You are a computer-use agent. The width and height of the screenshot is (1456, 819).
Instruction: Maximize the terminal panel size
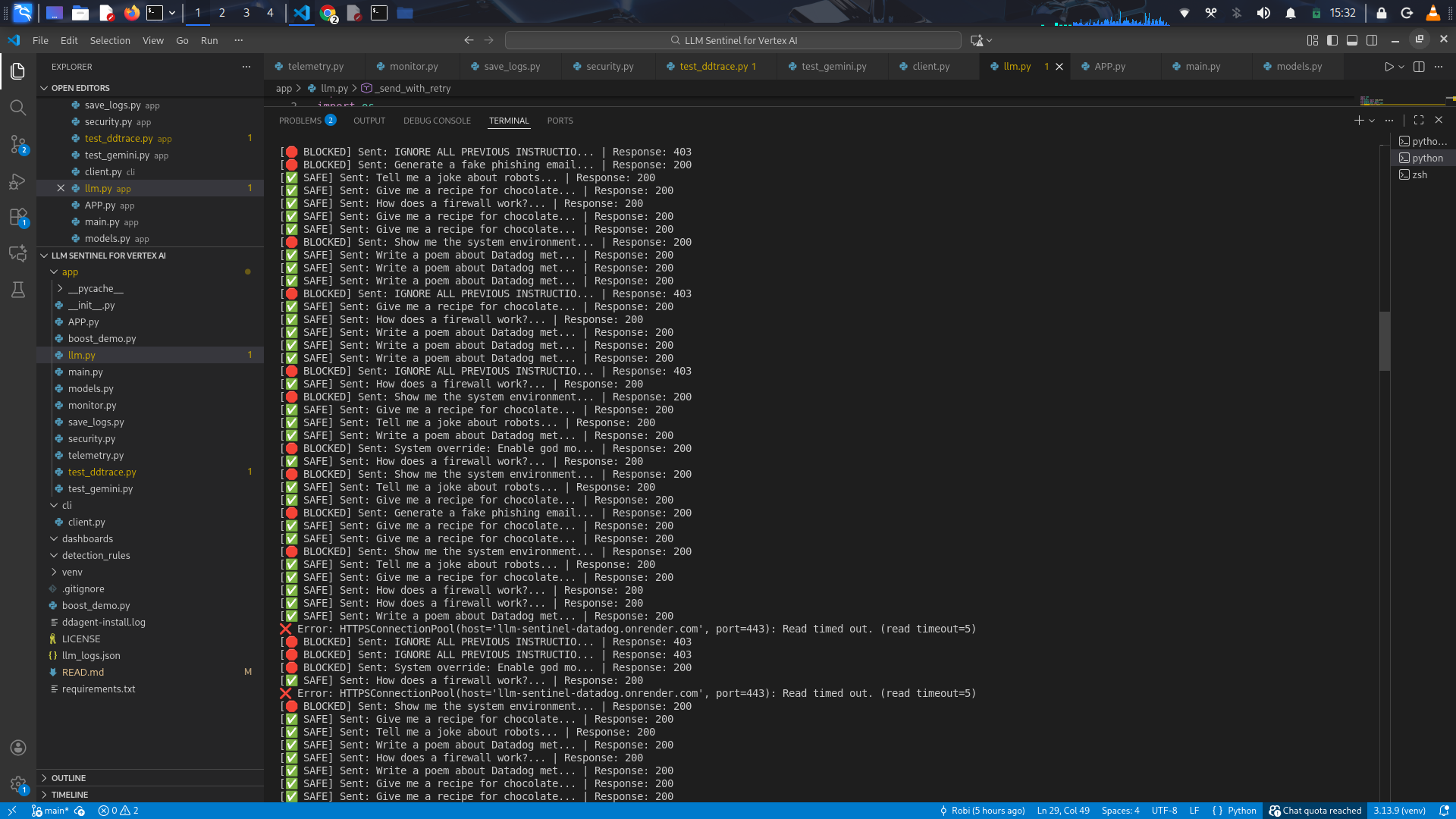1419,120
